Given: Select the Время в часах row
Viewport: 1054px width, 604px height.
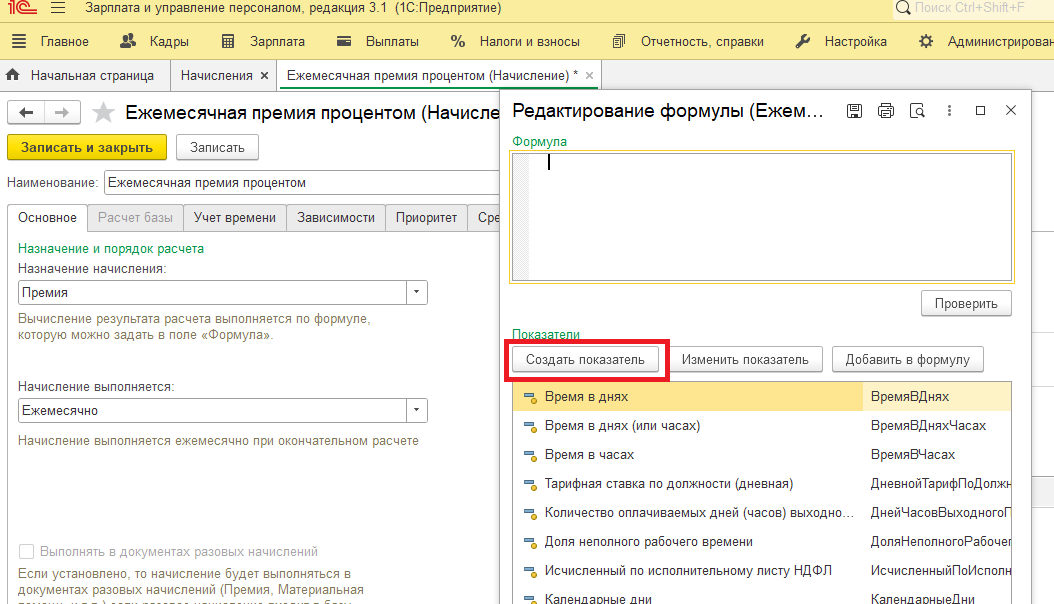Looking at the screenshot, I should pos(762,454).
